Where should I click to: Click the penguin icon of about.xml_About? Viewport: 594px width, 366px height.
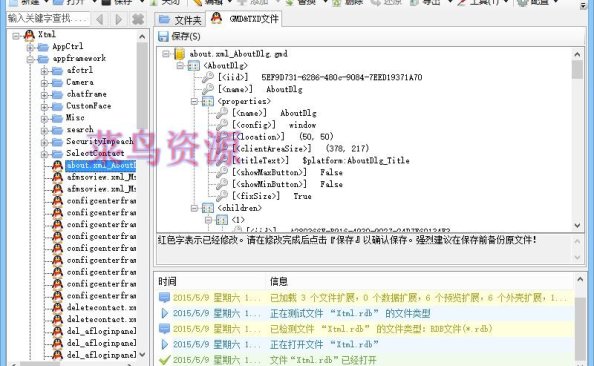click(57, 165)
